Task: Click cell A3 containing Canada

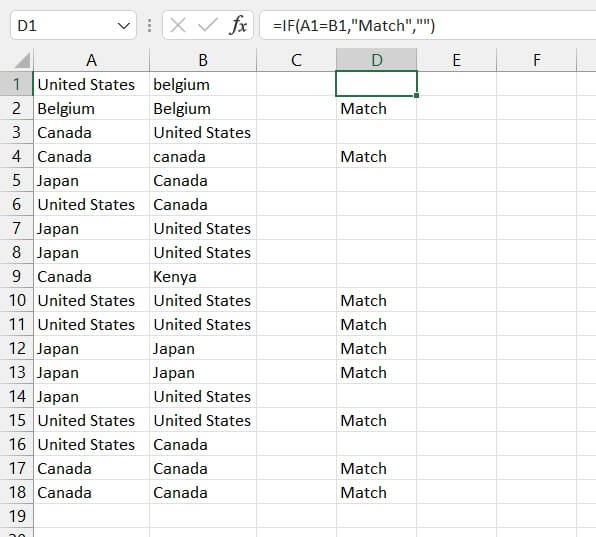Action: tap(92, 132)
